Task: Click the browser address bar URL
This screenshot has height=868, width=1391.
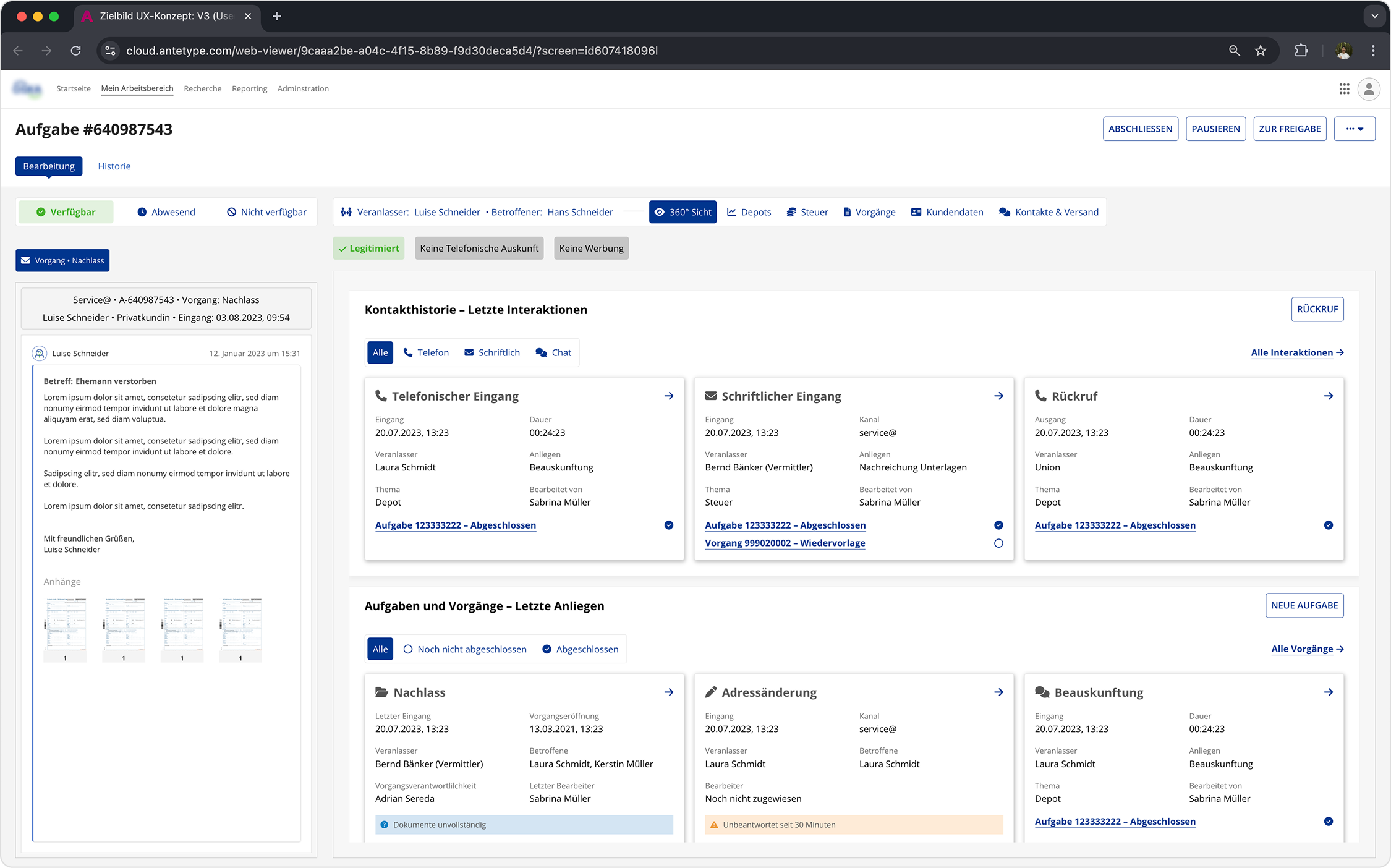Action: (x=392, y=51)
